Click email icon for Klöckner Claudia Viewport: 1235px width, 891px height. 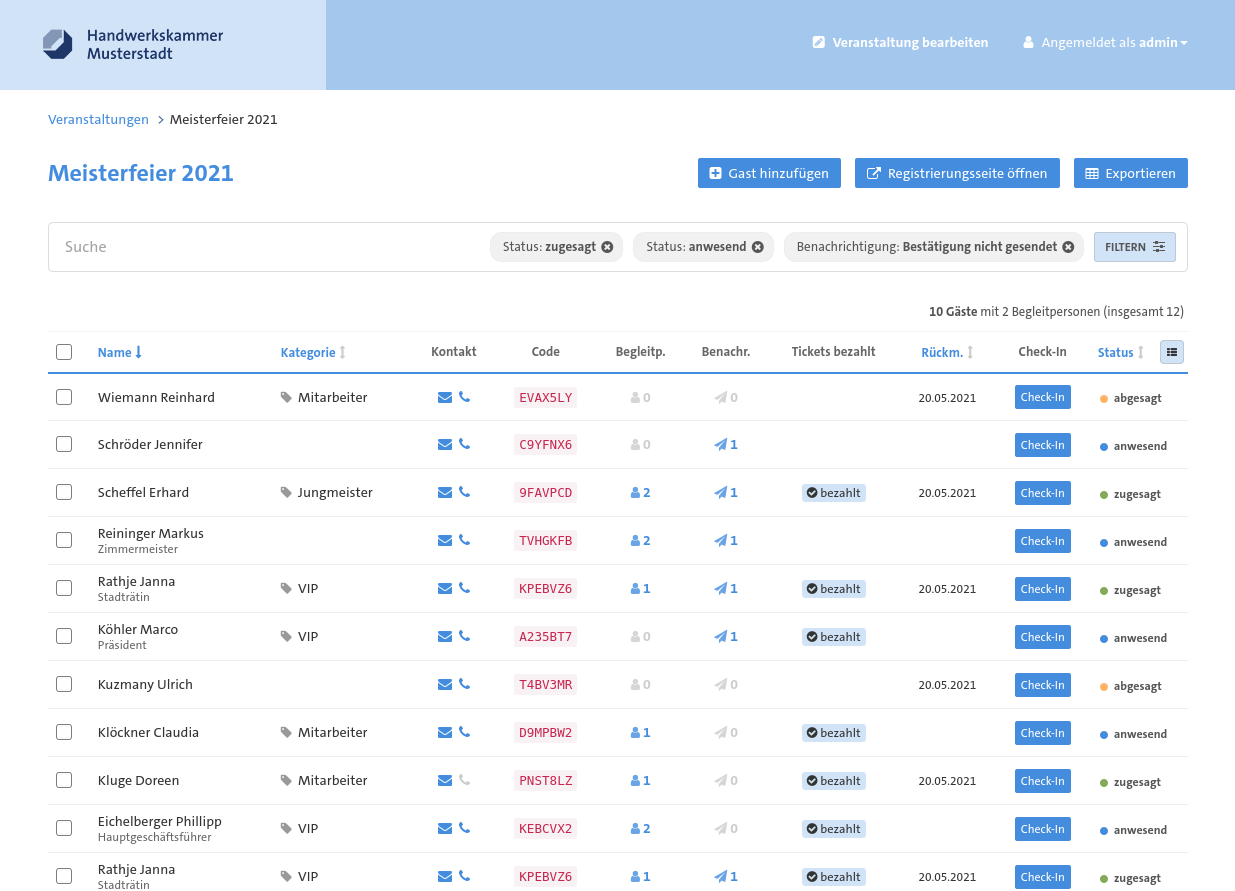click(445, 732)
